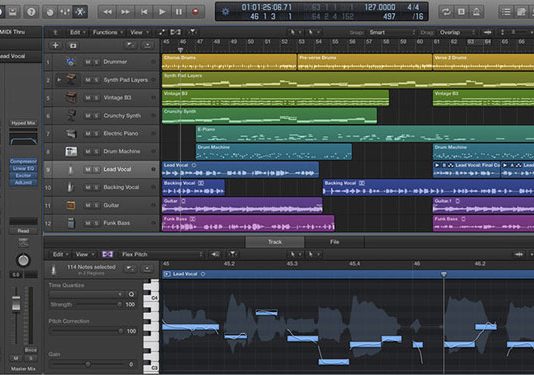The width and height of the screenshot is (534, 375).
Task: Solo the Funk Bass track
Action: (x=96, y=223)
